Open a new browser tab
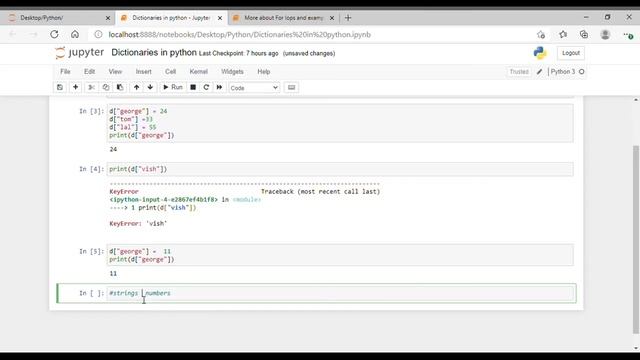640x360 pixels. point(348,18)
